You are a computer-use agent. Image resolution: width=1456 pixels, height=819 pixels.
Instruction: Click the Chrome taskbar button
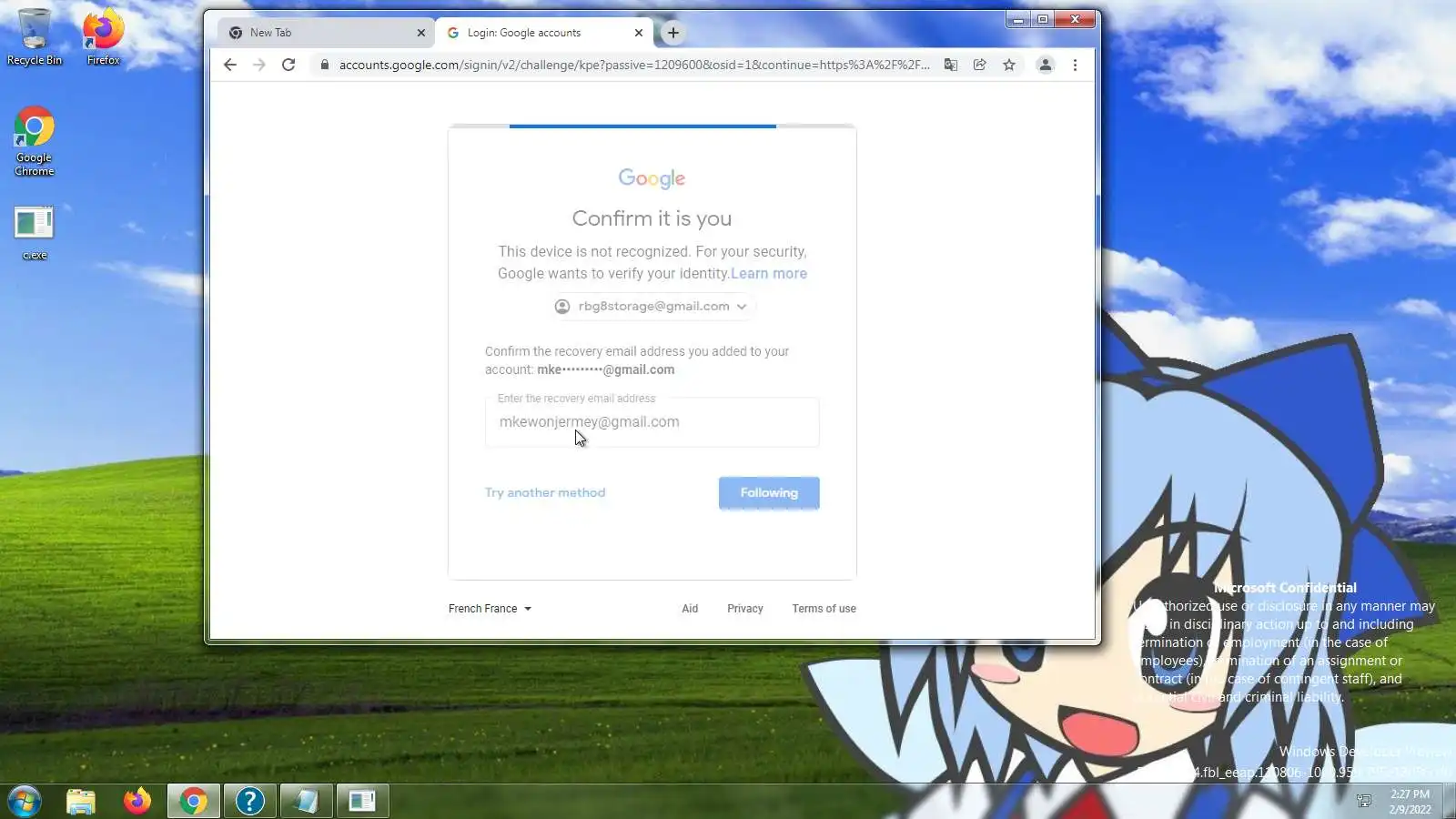click(x=193, y=801)
